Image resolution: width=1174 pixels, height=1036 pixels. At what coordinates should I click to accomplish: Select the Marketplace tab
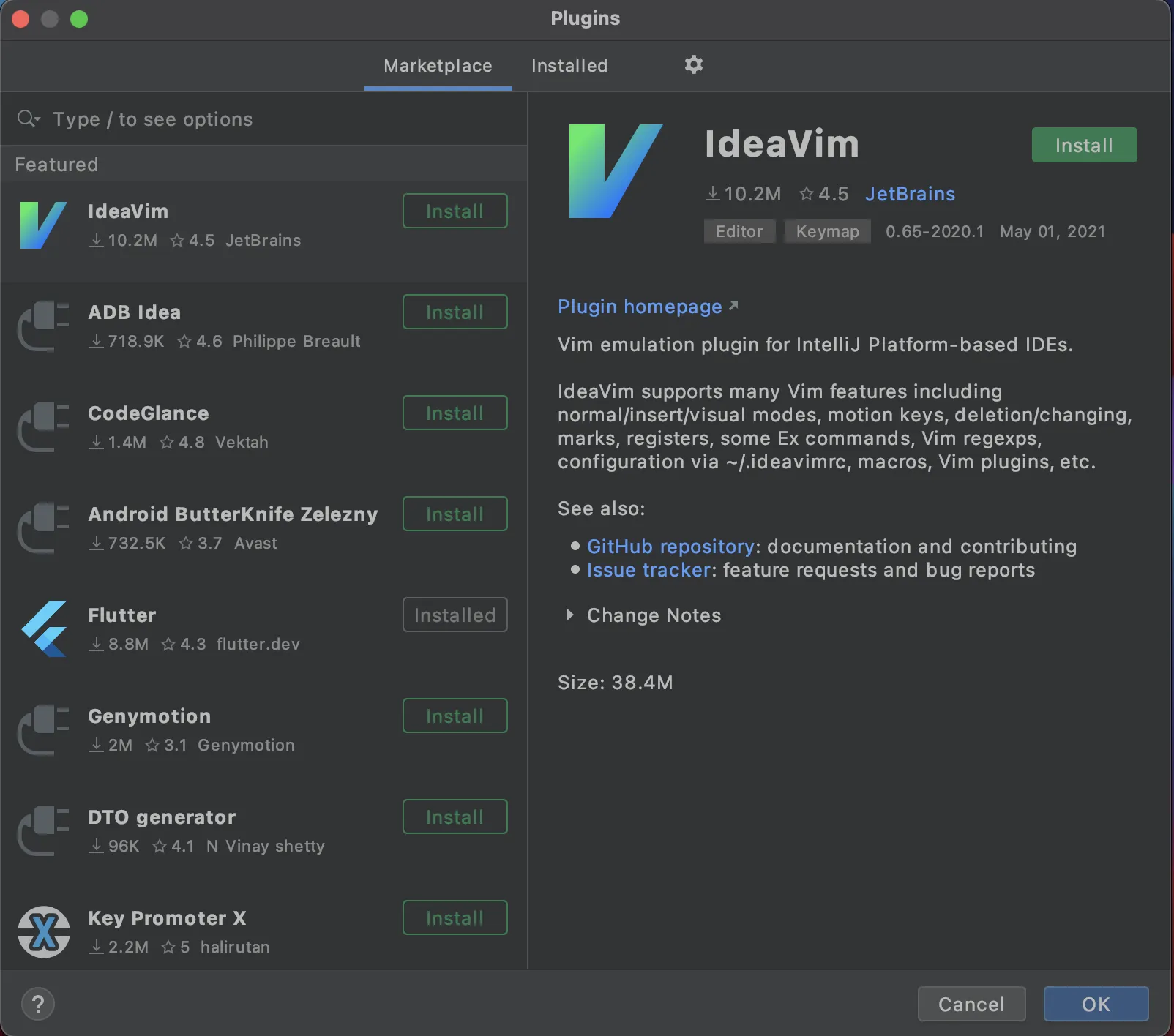point(438,66)
